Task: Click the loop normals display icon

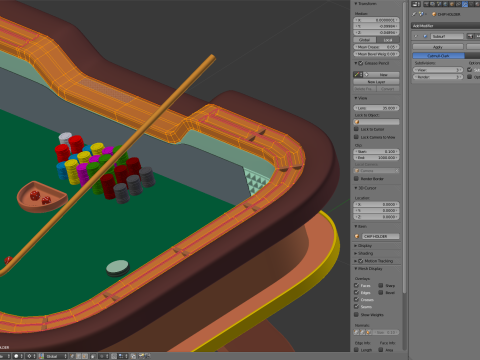Action: (362, 332)
